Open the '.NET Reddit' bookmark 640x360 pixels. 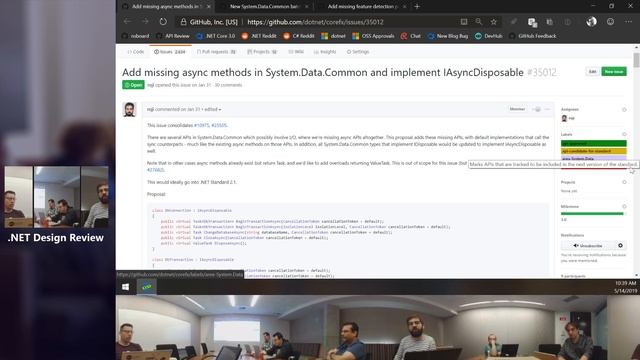coord(259,36)
